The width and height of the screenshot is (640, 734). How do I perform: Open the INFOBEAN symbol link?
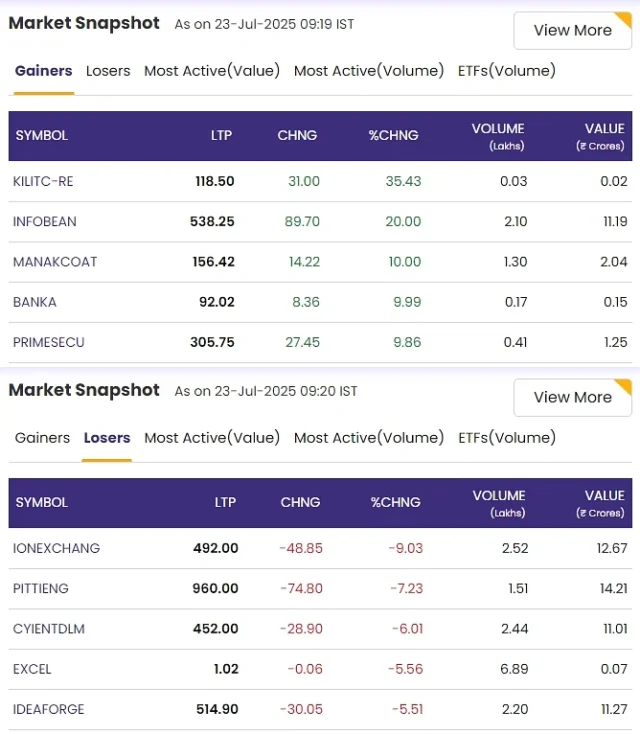point(44,221)
